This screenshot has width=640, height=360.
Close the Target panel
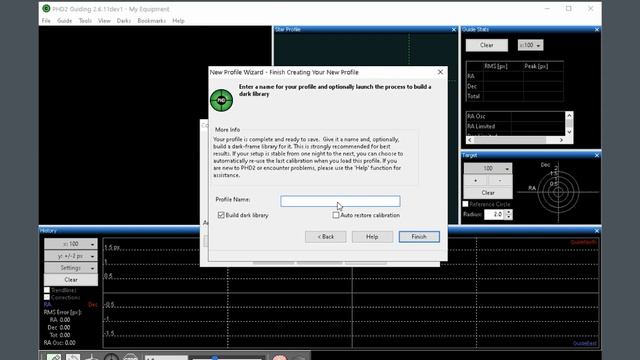597,156
